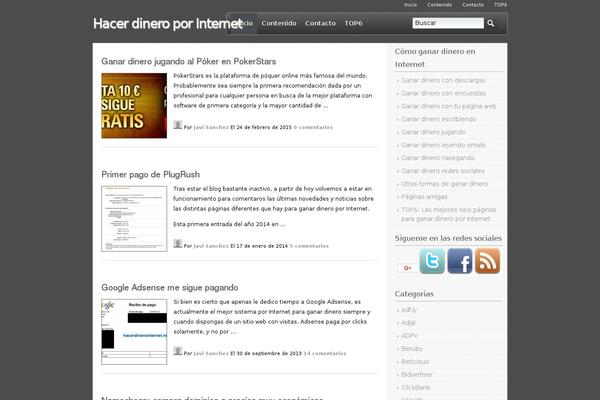This screenshot has height=400, width=600.
Task: Click the PlugRush payment thumbnail
Action: pos(134,219)
